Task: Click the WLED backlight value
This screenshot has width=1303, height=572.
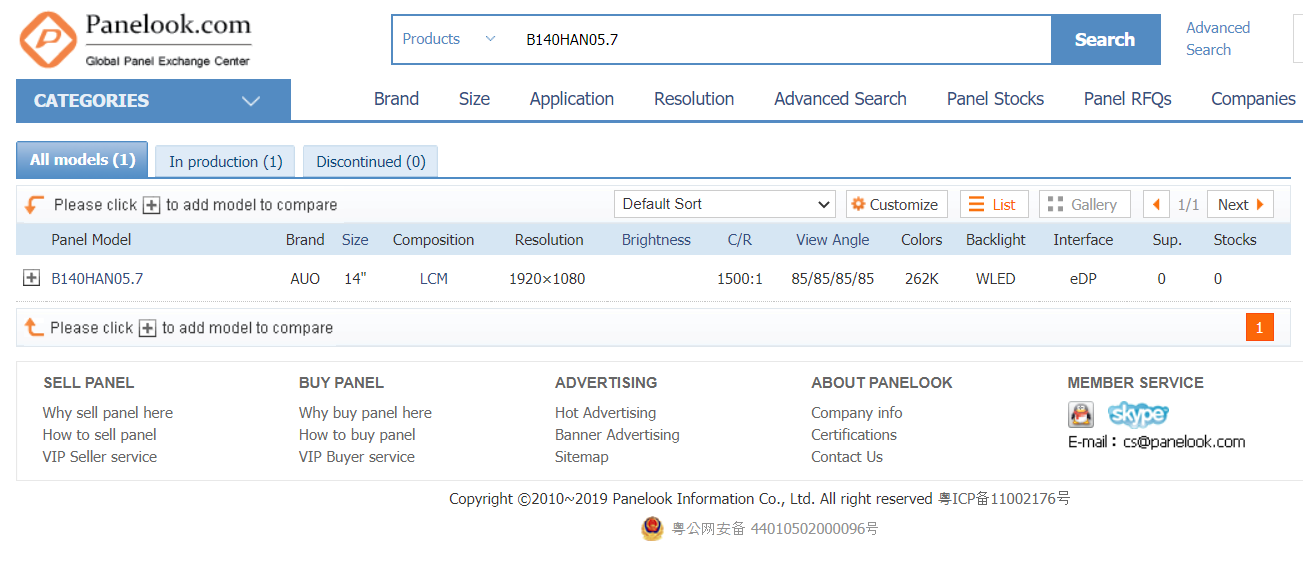Action: 996,279
